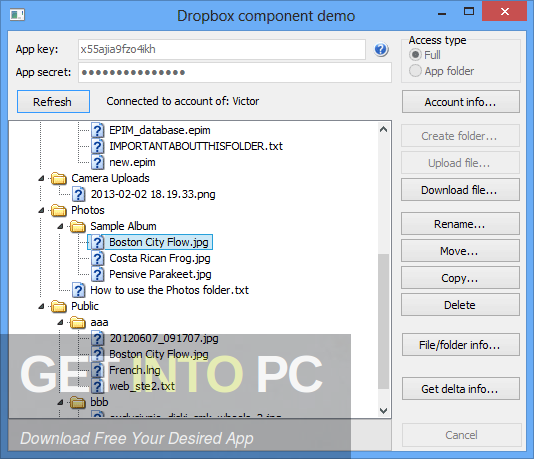Click into the App secret password field

[x=235, y=72]
